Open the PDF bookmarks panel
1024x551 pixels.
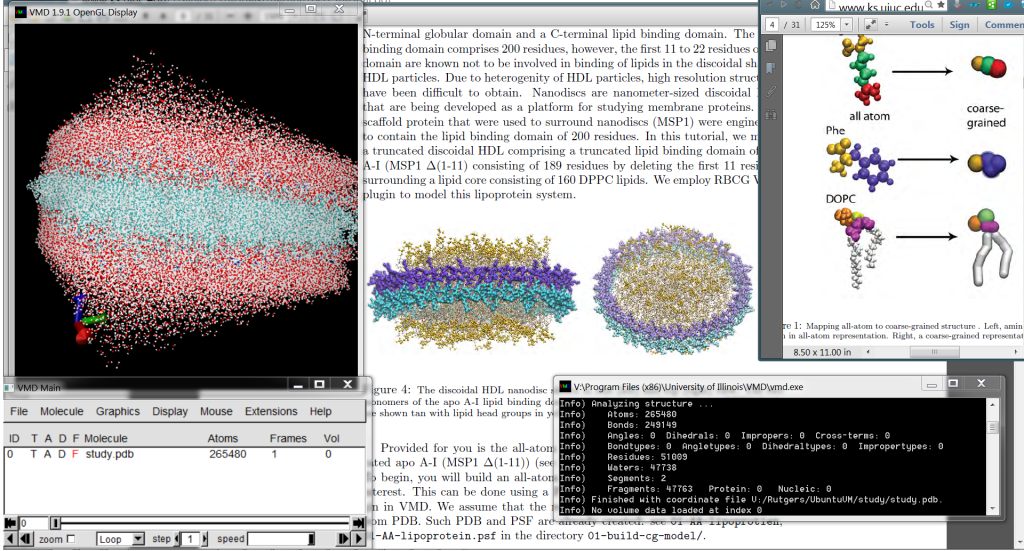770,68
